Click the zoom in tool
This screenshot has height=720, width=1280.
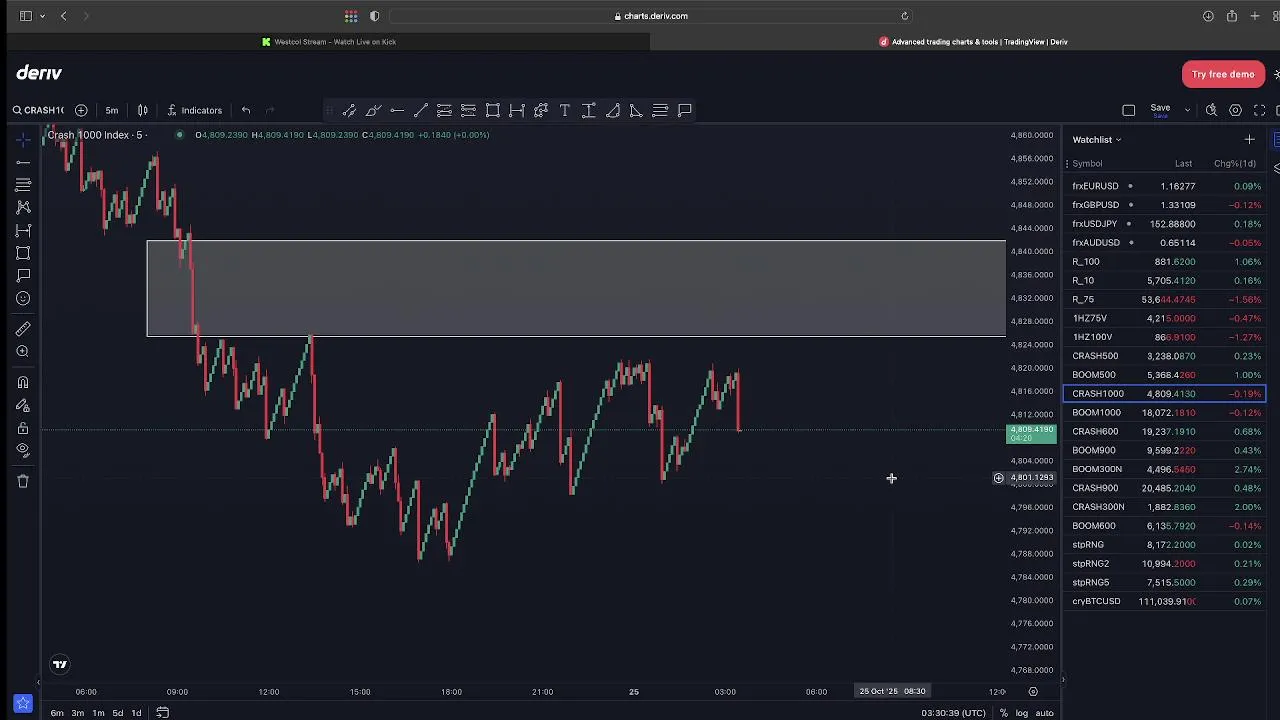point(23,352)
